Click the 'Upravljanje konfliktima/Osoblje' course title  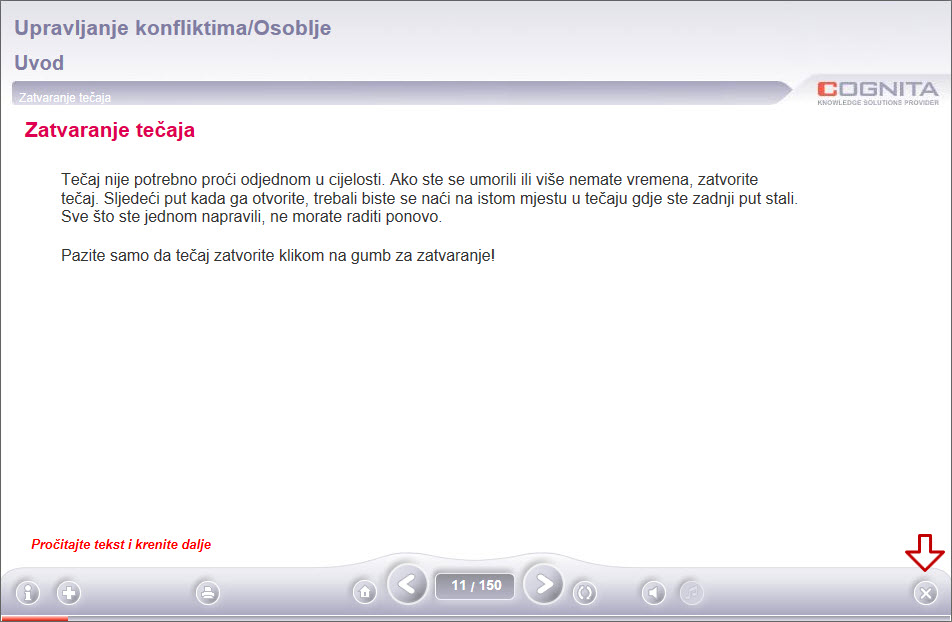click(173, 28)
